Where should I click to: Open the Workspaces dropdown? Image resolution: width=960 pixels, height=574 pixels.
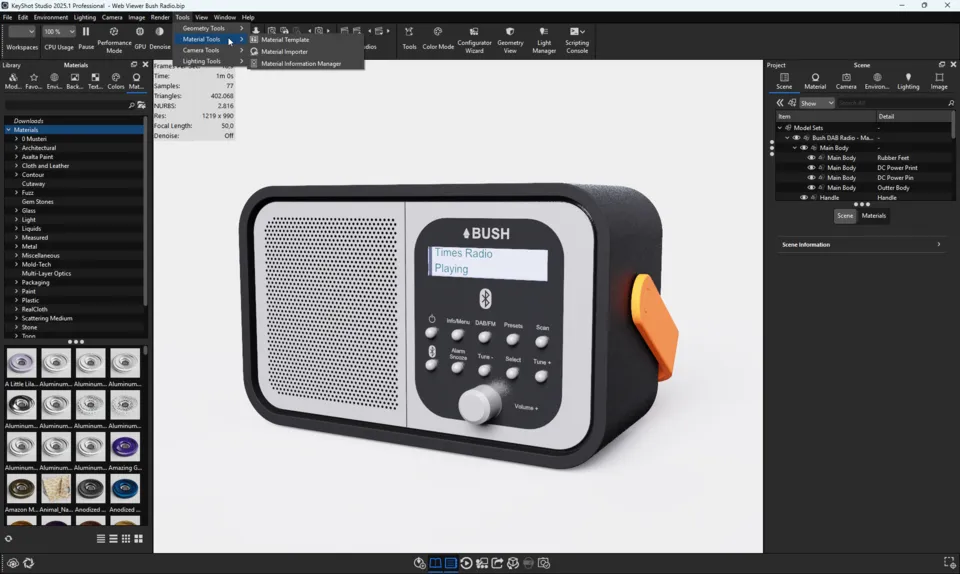(x=22, y=32)
